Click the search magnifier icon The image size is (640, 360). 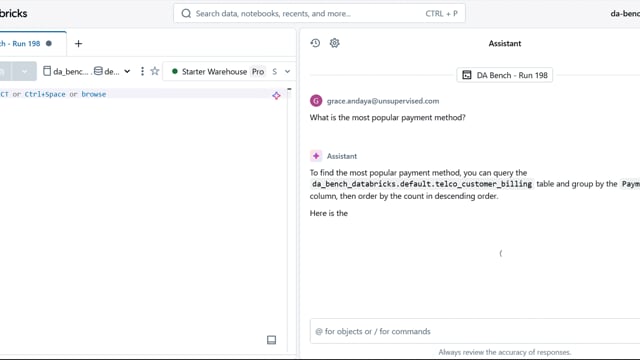pyautogui.click(x=186, y=13)
